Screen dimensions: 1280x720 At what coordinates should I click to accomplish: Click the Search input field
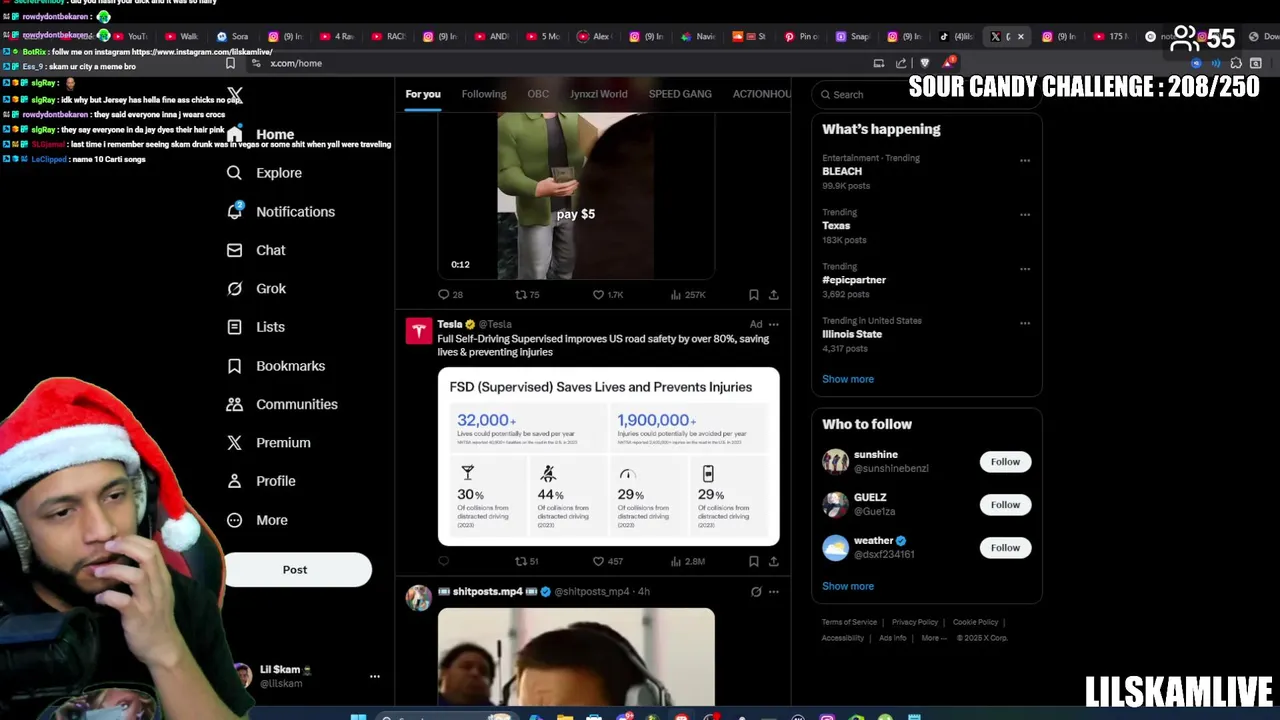point(926,95)
